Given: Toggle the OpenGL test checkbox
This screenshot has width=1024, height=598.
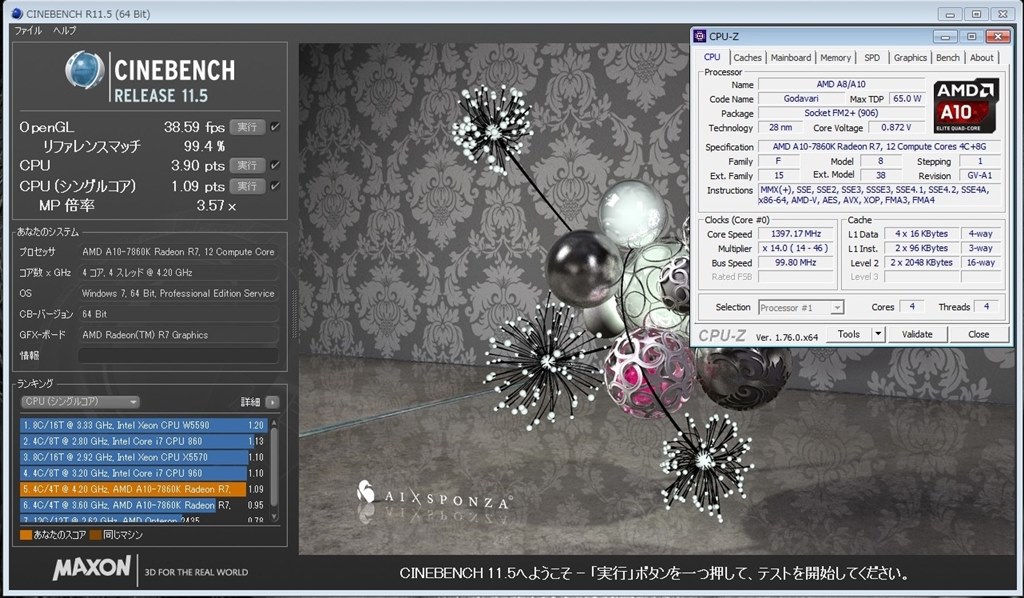Looking at the screenshot, I should (x=275, y=127).
